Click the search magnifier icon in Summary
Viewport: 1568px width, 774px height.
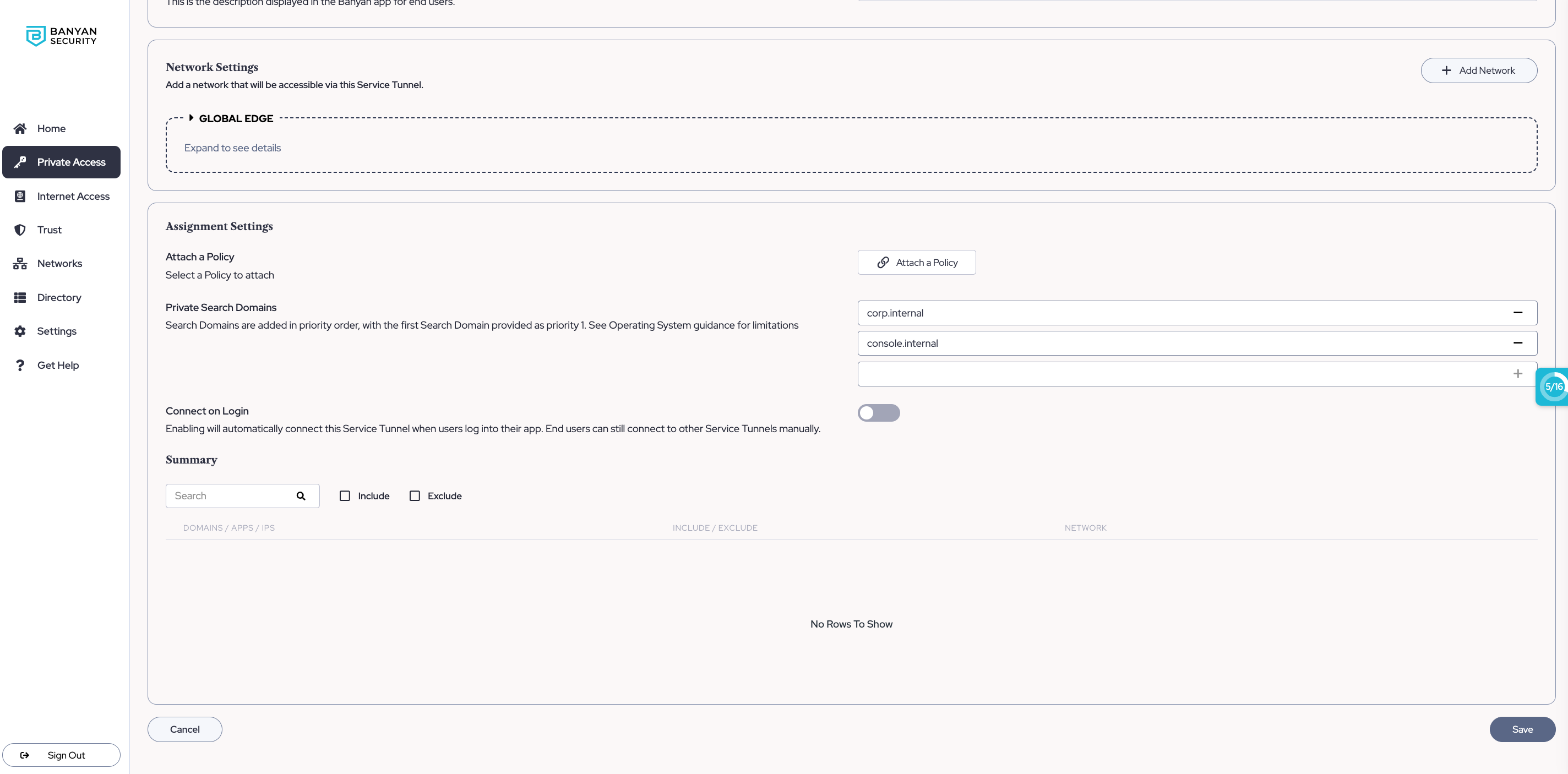[x=301, y=496]
